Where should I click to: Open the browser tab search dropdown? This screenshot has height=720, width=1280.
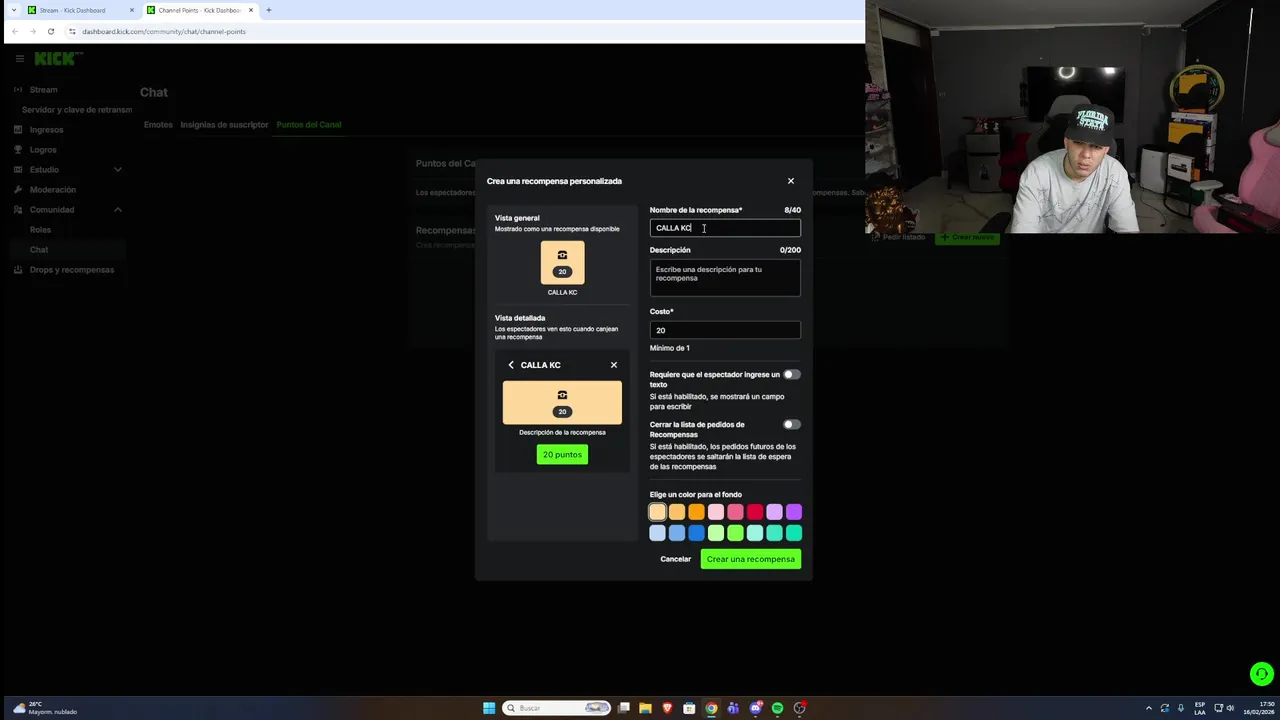click(x=14, y=10)
